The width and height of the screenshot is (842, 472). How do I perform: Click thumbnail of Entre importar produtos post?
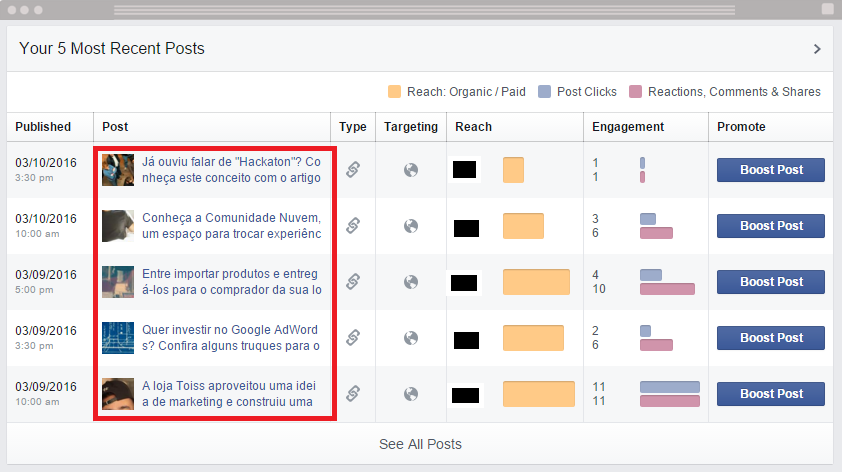(x=118, y=281)
